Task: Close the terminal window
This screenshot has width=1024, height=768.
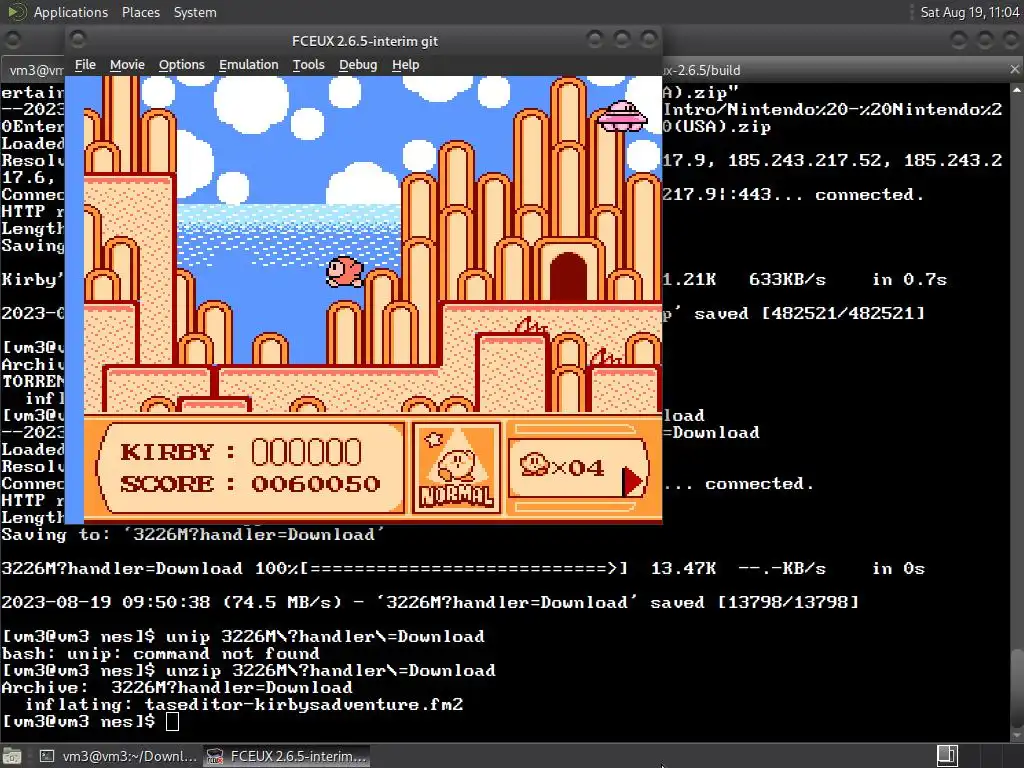Action: pyautogui.click(x=1012, y=40)
